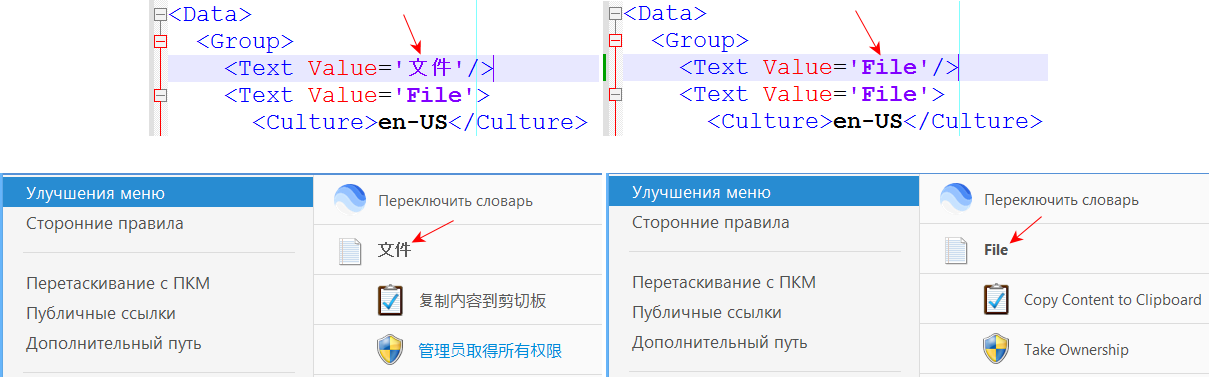Click the clipboard icon beside 复制内容到剪切板

[390, 300]
